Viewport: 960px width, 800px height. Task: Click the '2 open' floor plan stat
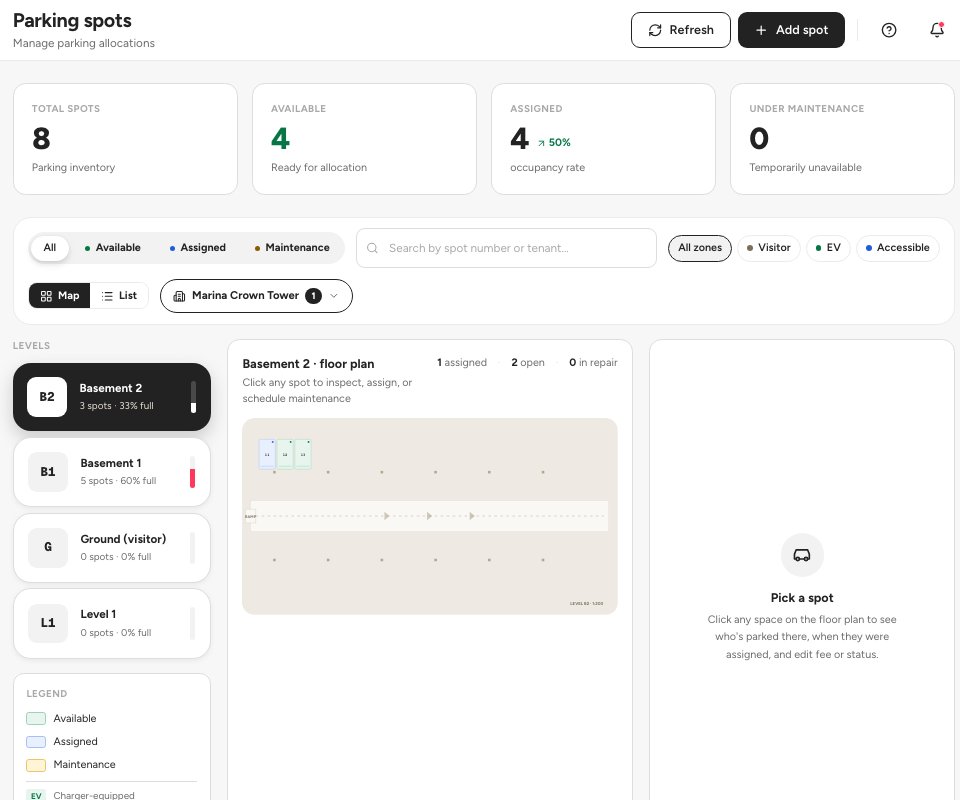[528, 362]
